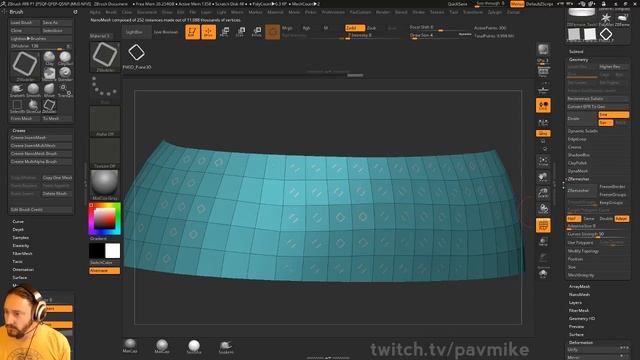Toggle the Zsub button
The width and height of the screenshot is (640, 360).
(x=371, y=28)
